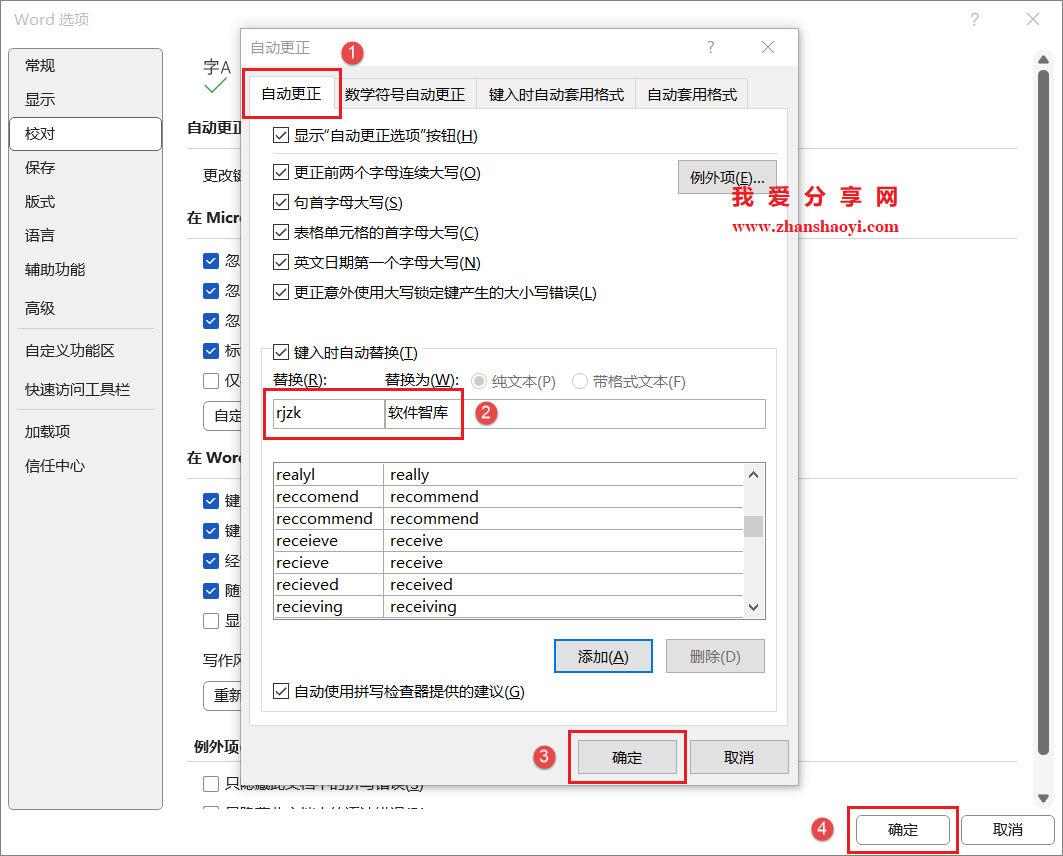Screen dimensions: 1063x856
Task: Click the replacement list scrollbar thumb
Action: coord(754,526)
